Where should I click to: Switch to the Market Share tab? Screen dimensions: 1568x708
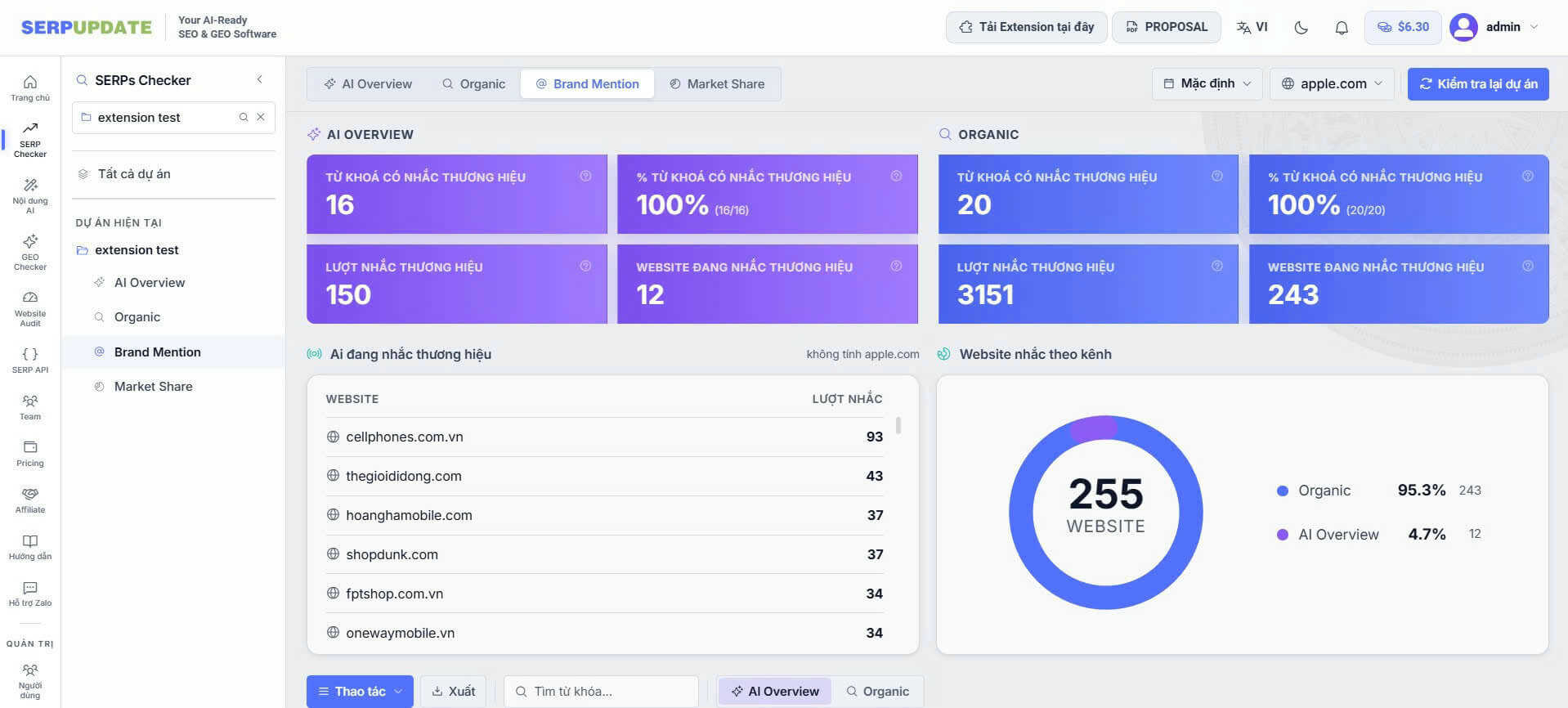point(717,83)
